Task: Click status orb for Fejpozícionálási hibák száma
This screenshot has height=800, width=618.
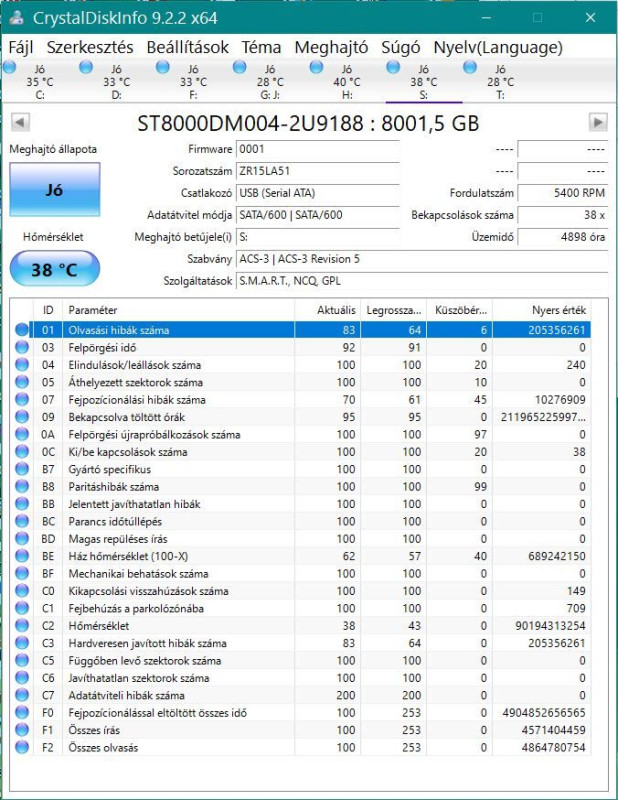Action: (21, 399)
